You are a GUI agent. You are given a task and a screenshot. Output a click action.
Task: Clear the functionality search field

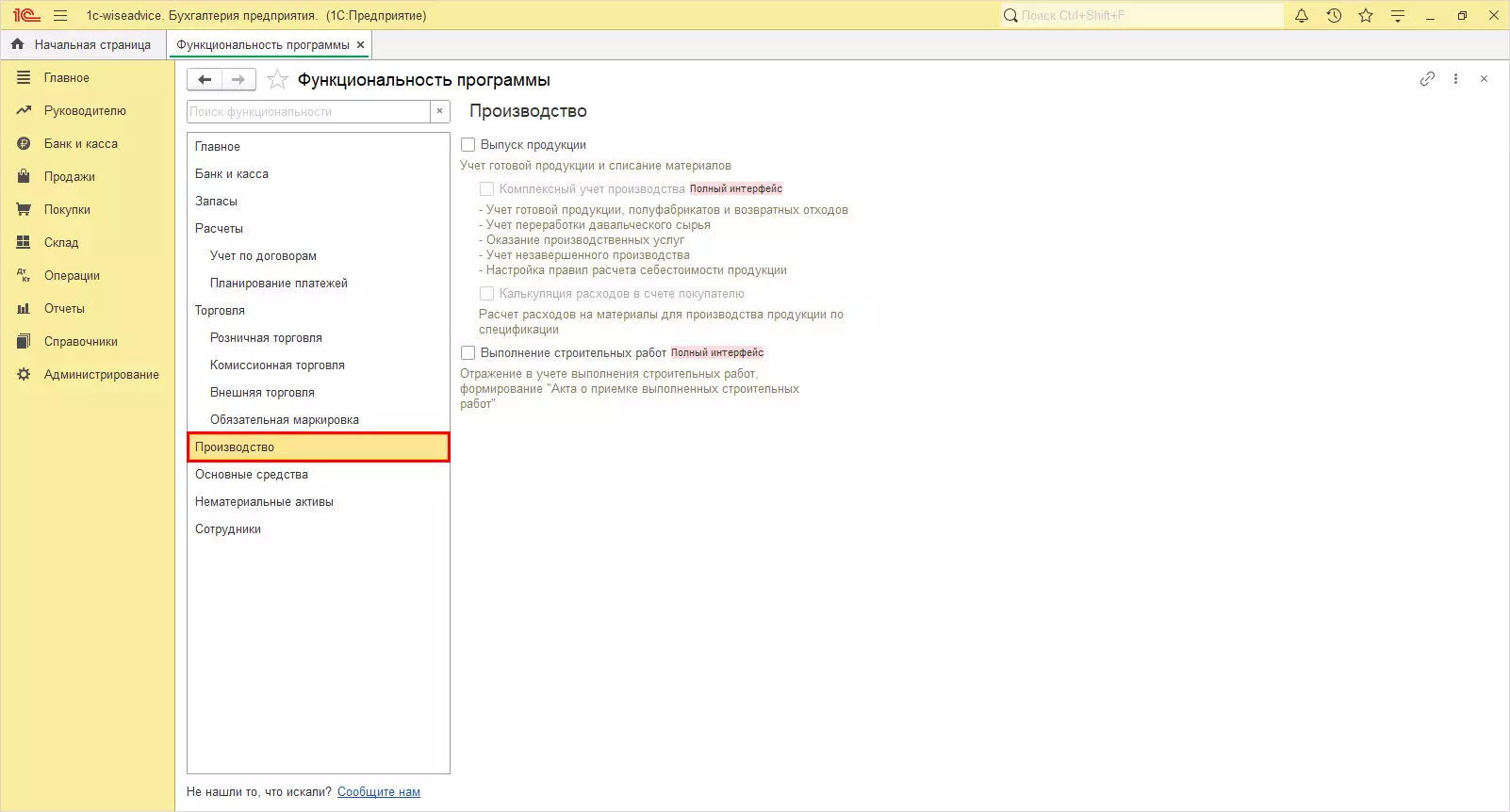tap(439, 111)
